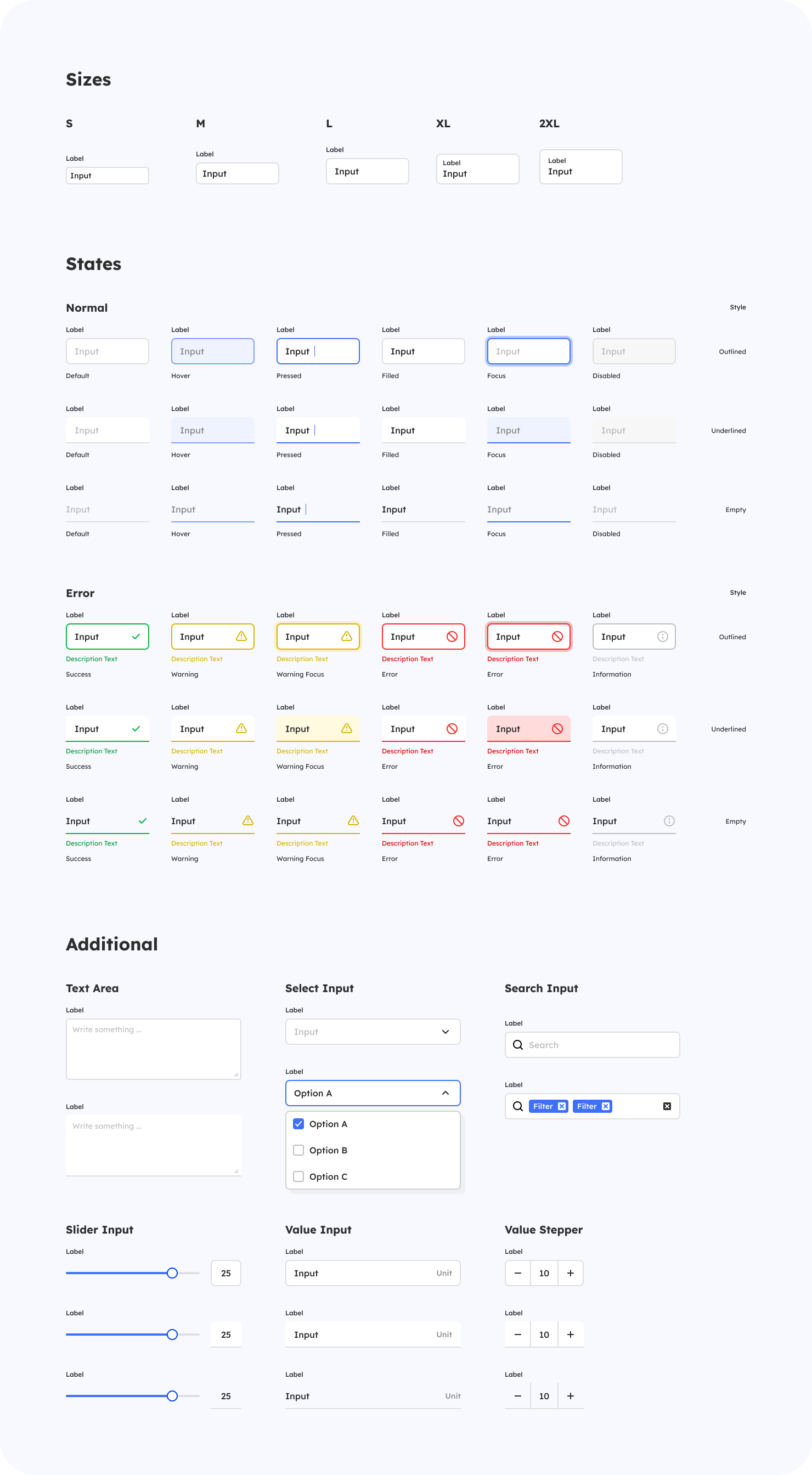Remove the second Filter chip via its X
The width and height of the screenshot is (812, 1475).
point(606,1106)
